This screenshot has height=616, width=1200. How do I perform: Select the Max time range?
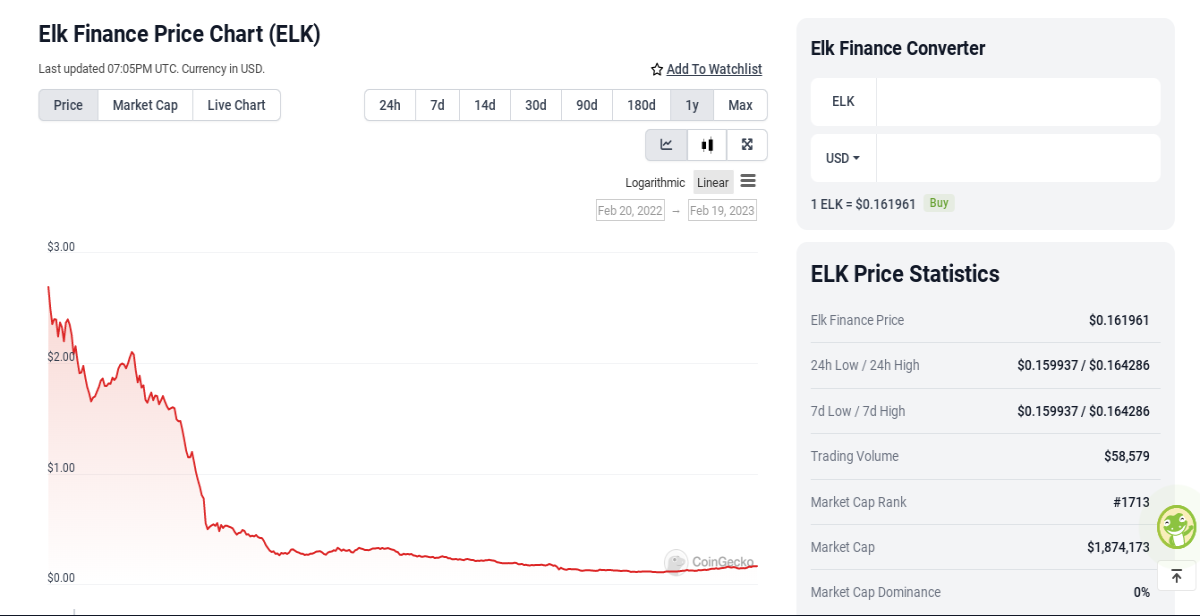740,105
